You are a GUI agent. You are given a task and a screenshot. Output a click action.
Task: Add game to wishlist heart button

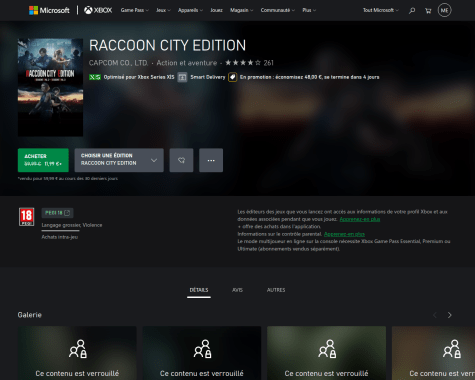coord(181,160)
